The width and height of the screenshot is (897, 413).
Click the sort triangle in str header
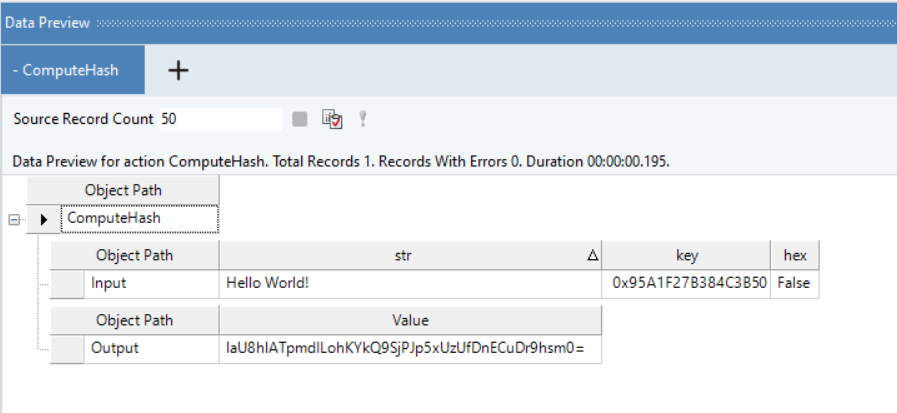coord(593,256)
